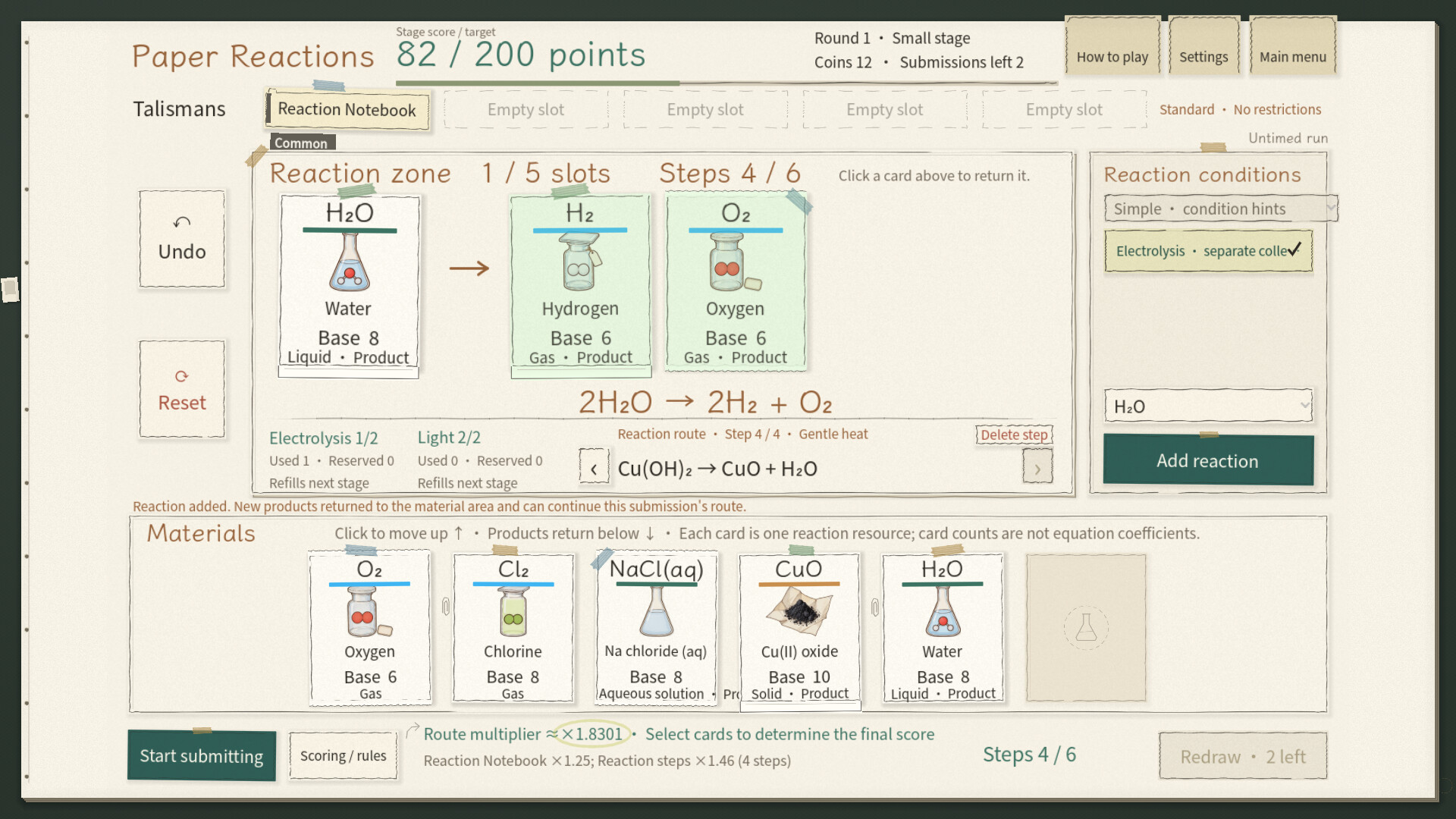Click the Hydrogen gas jar card
1456x819 pixels.
pos(580,285)
